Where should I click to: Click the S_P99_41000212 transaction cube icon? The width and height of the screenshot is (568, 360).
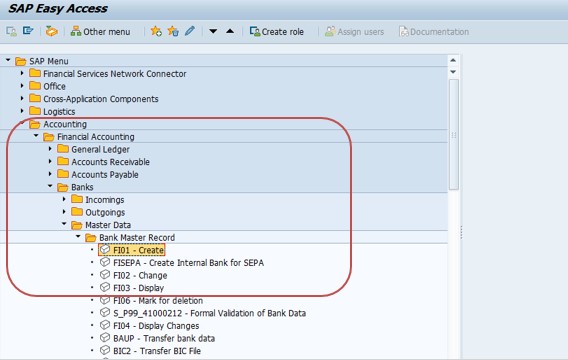pos(105,312)
